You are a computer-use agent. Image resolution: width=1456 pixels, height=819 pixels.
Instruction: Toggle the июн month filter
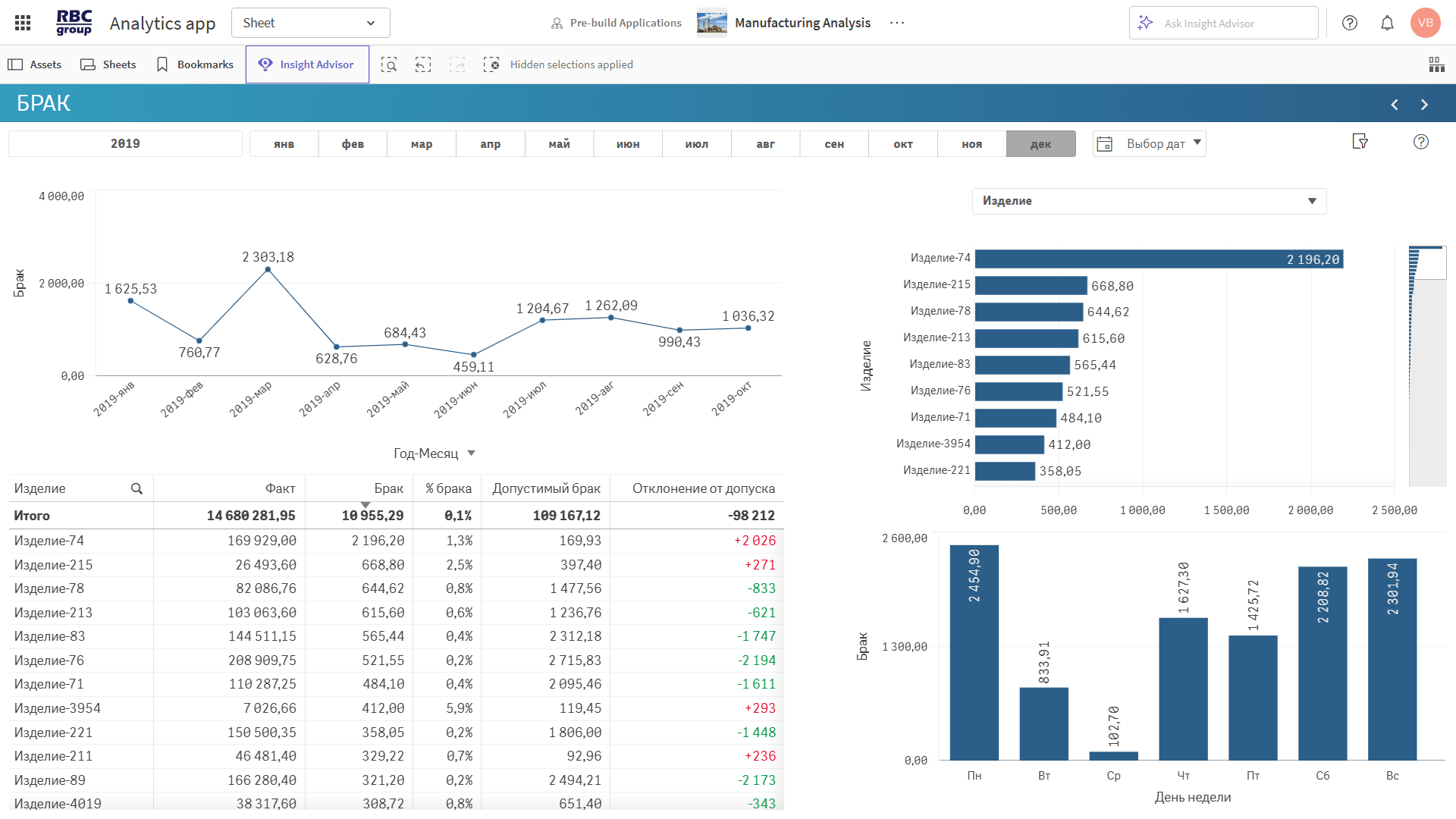628,144
